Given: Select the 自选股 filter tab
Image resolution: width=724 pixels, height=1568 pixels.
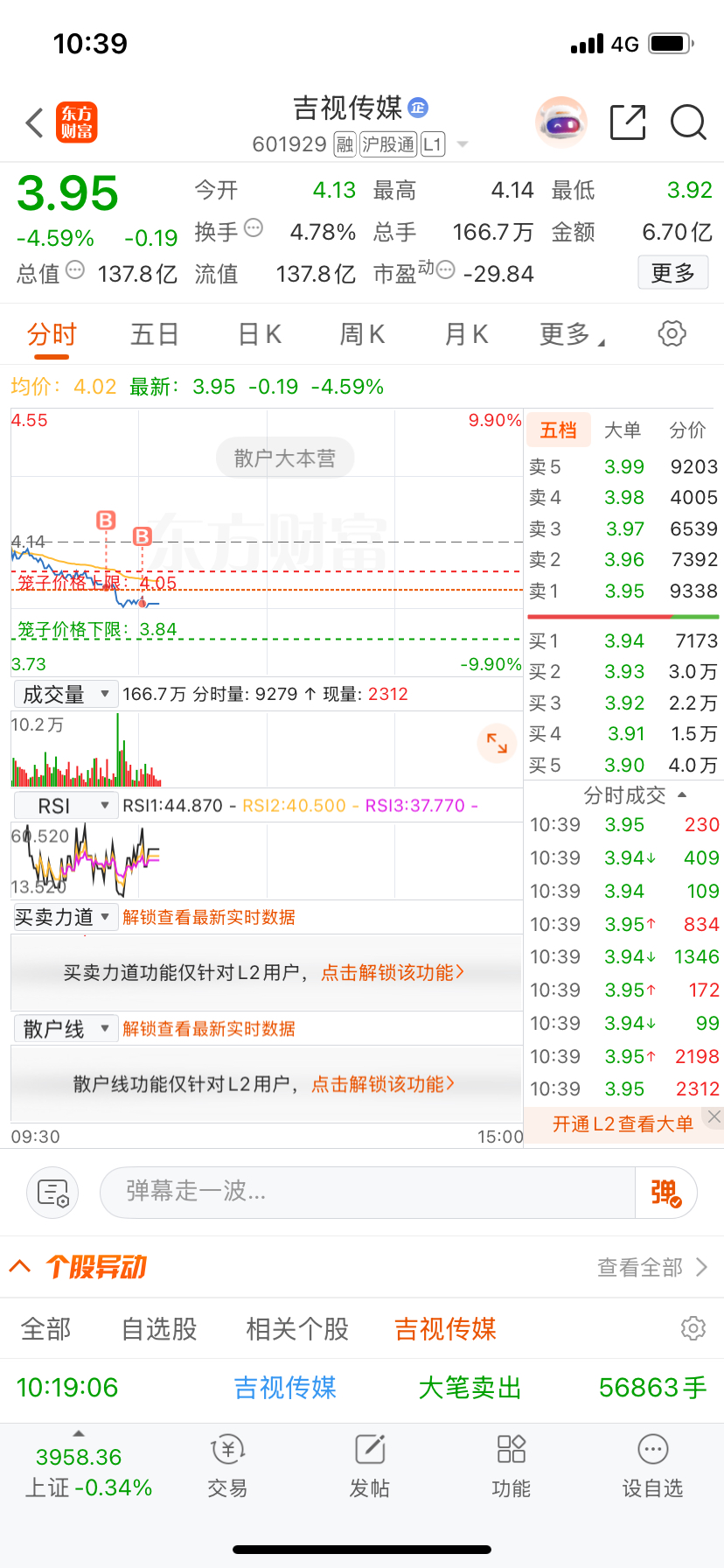Looking at the screenshot, I should coord(159,1329).
